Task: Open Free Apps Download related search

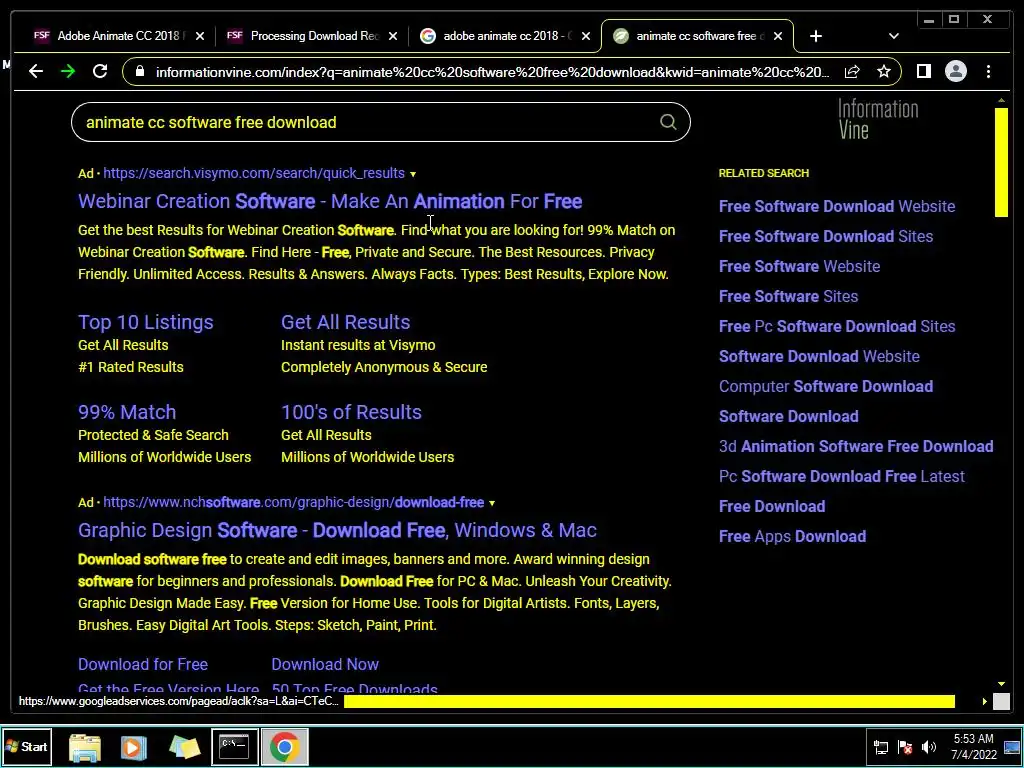Action: tap(792, 537)
